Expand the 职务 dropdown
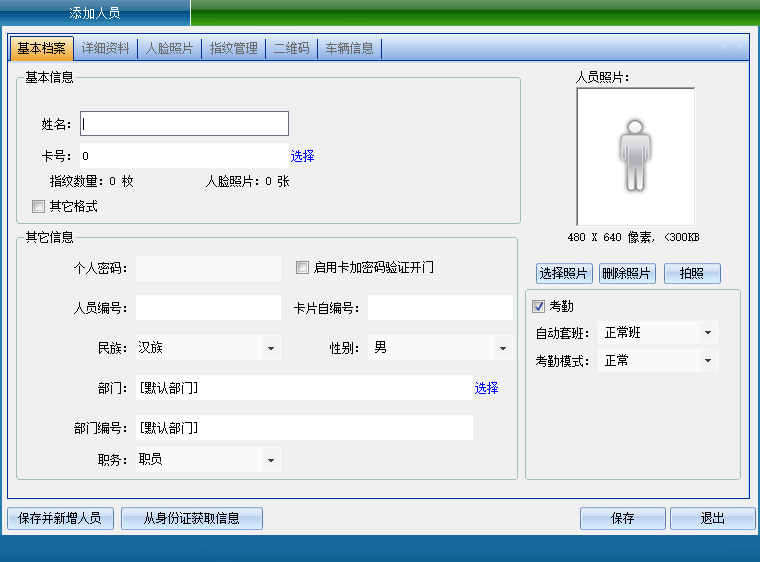Image resolution: width=760 pixels, height=562 pixels. click(270, 460)
